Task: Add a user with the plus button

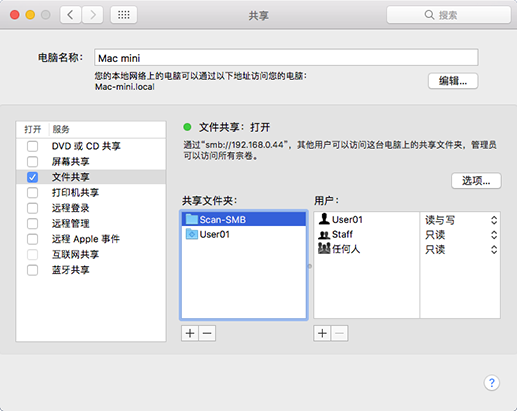Action: 322,333
